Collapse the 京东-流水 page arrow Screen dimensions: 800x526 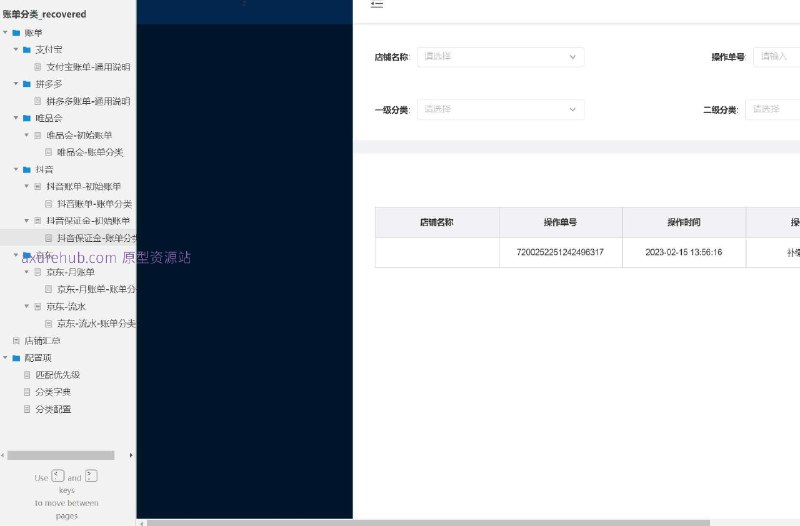click(27, 306)
